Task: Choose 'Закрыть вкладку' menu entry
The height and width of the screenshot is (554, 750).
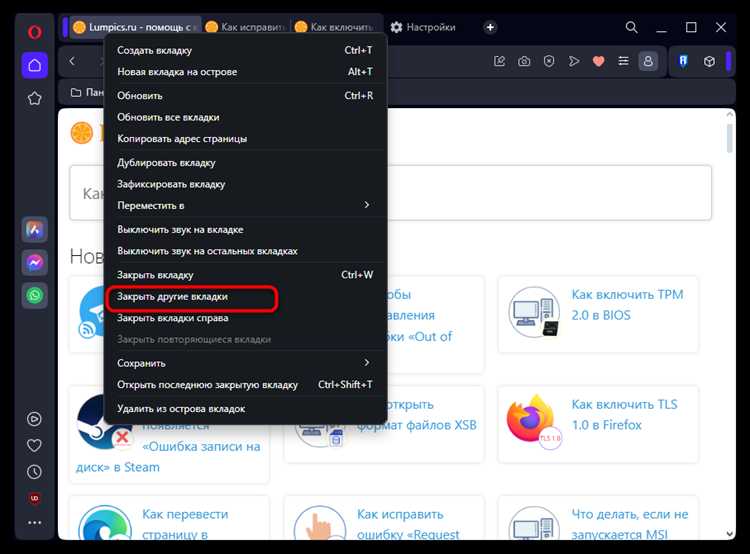Action: point(245,275)
